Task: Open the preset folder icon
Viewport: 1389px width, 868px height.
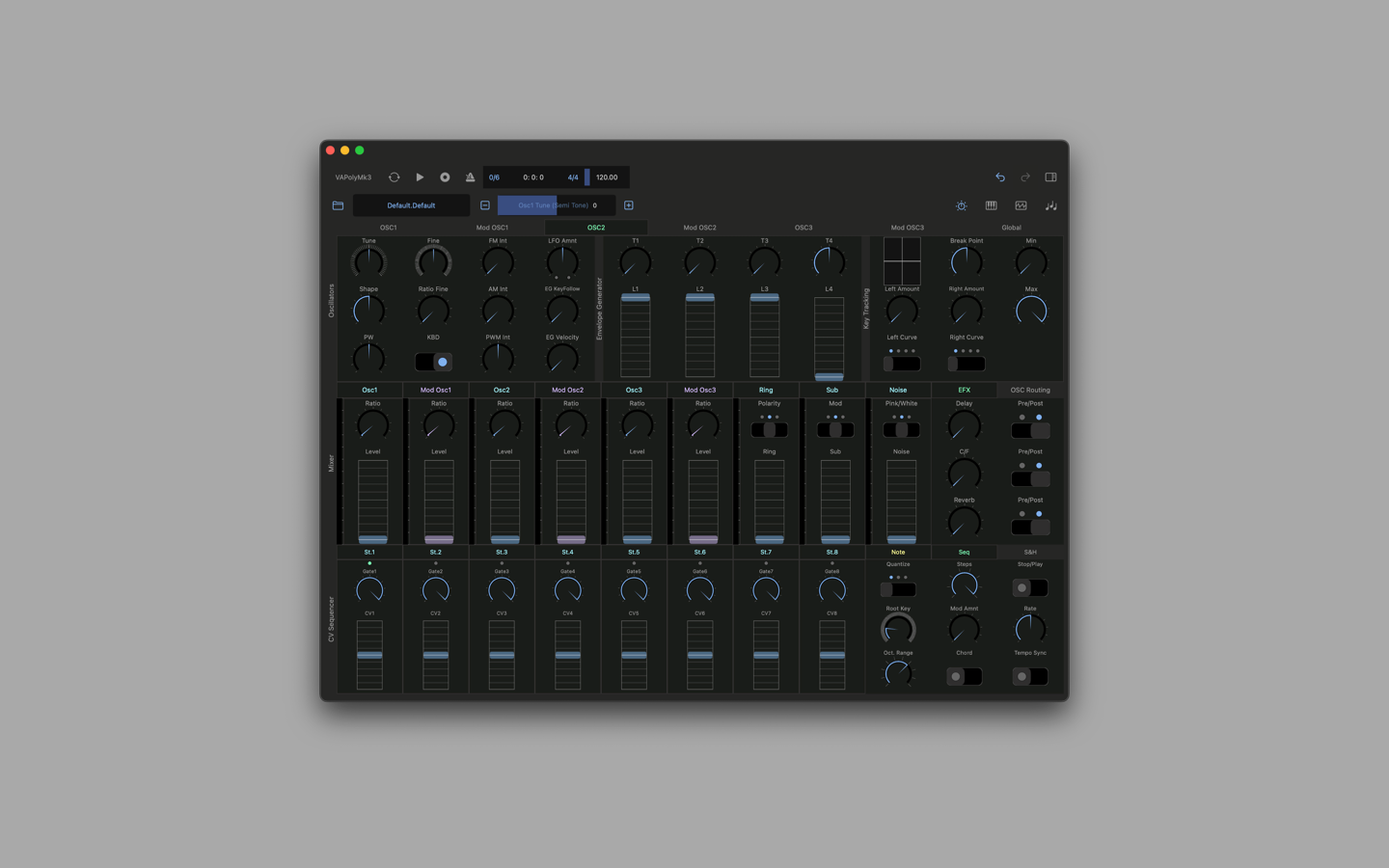Action: coord(338,205)
